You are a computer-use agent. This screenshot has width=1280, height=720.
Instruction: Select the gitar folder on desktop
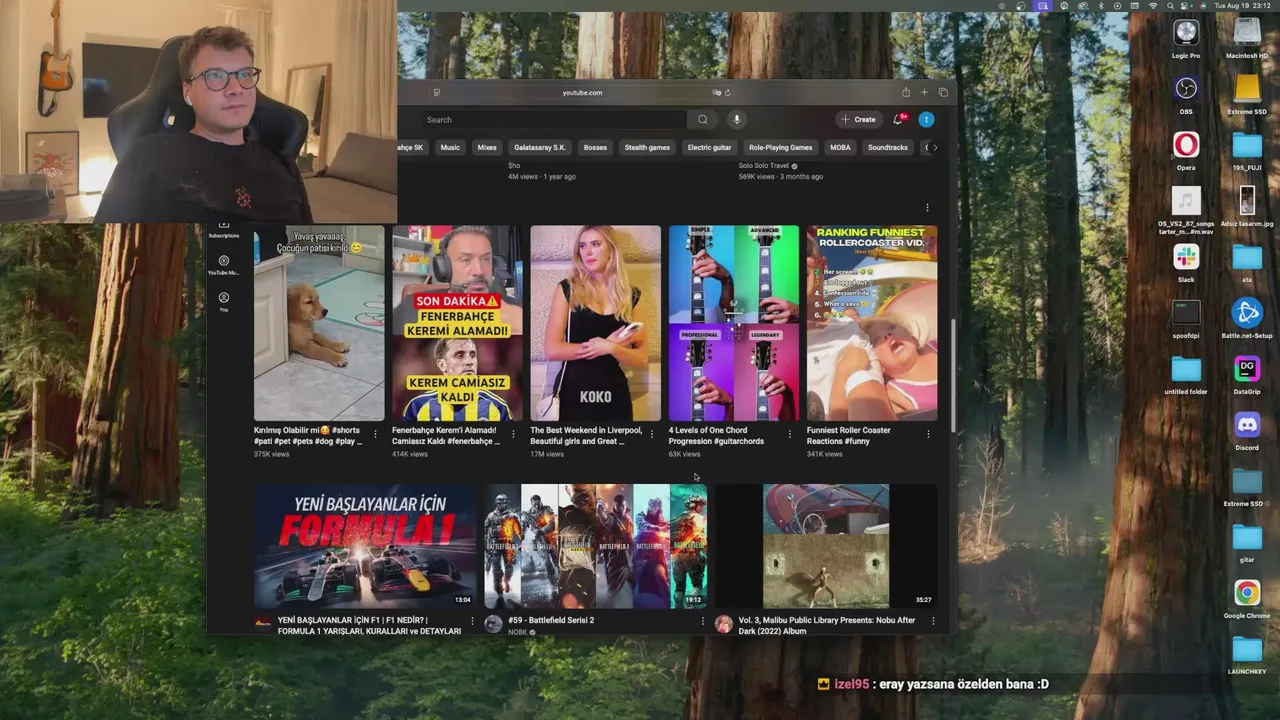pos(1247,543)
